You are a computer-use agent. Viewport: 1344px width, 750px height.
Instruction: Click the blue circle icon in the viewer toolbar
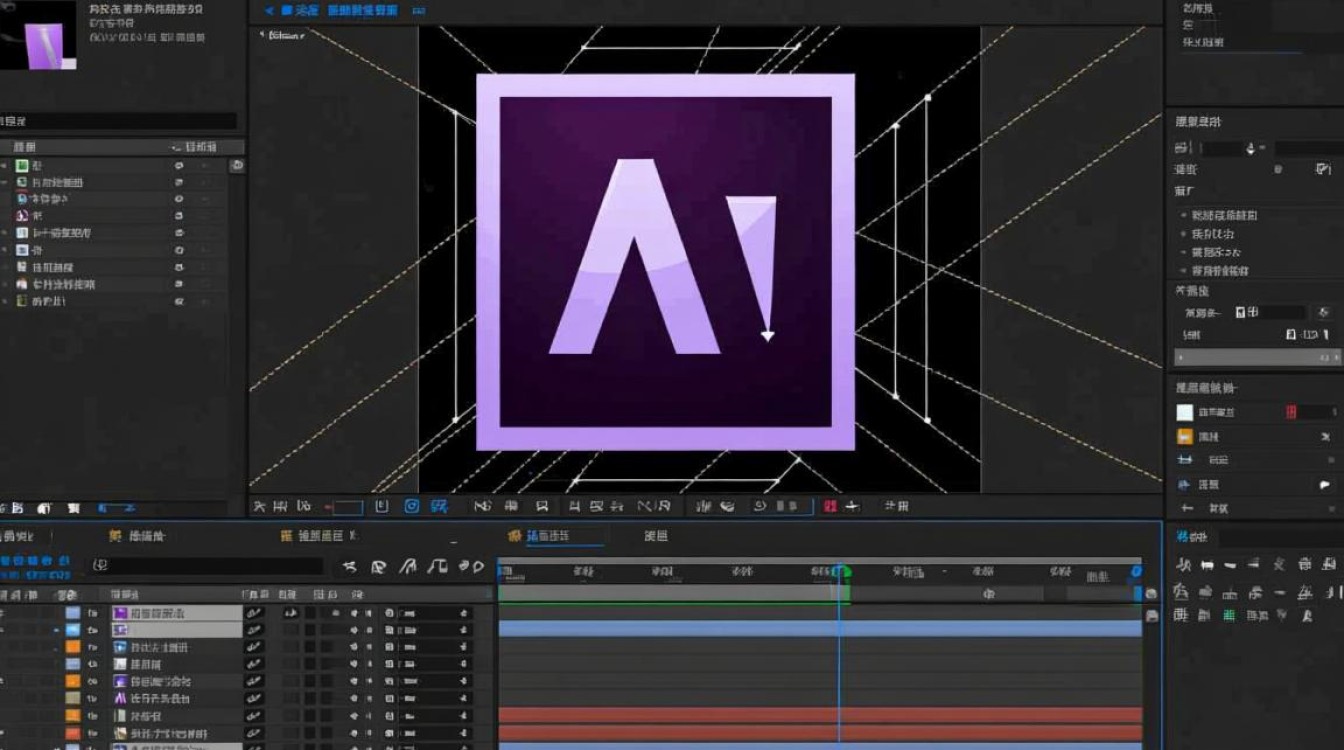[x=411, y=506]
